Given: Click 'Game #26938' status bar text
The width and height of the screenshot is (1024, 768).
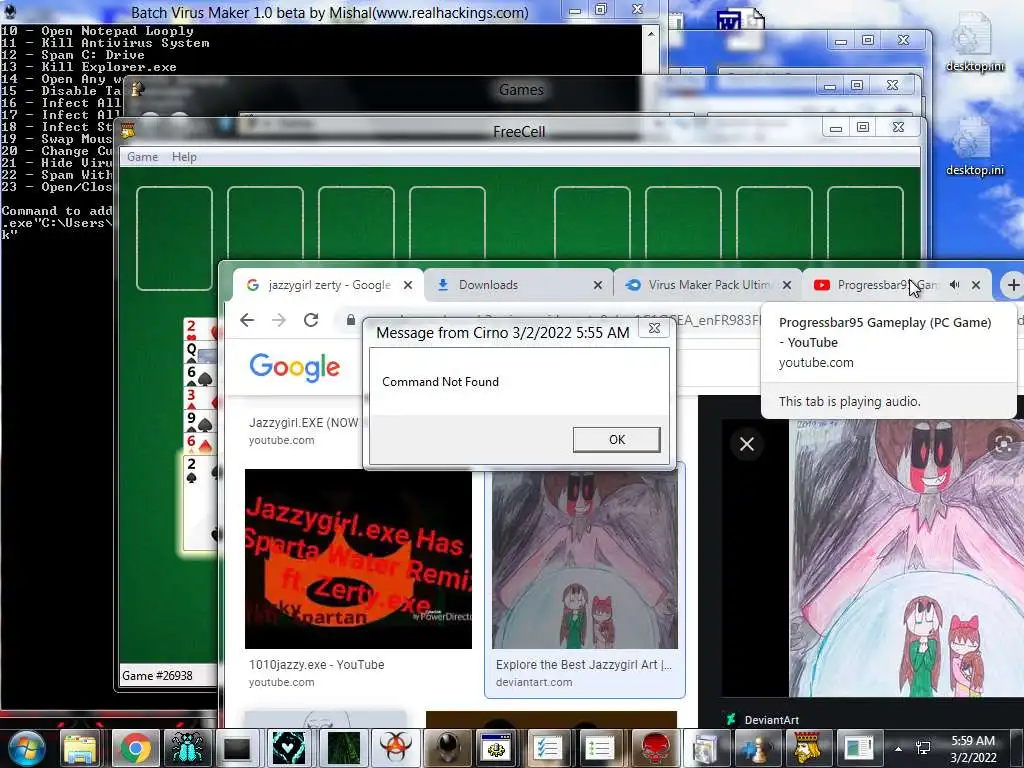Looking at the screenshot, I should click(x=157, y=675).
